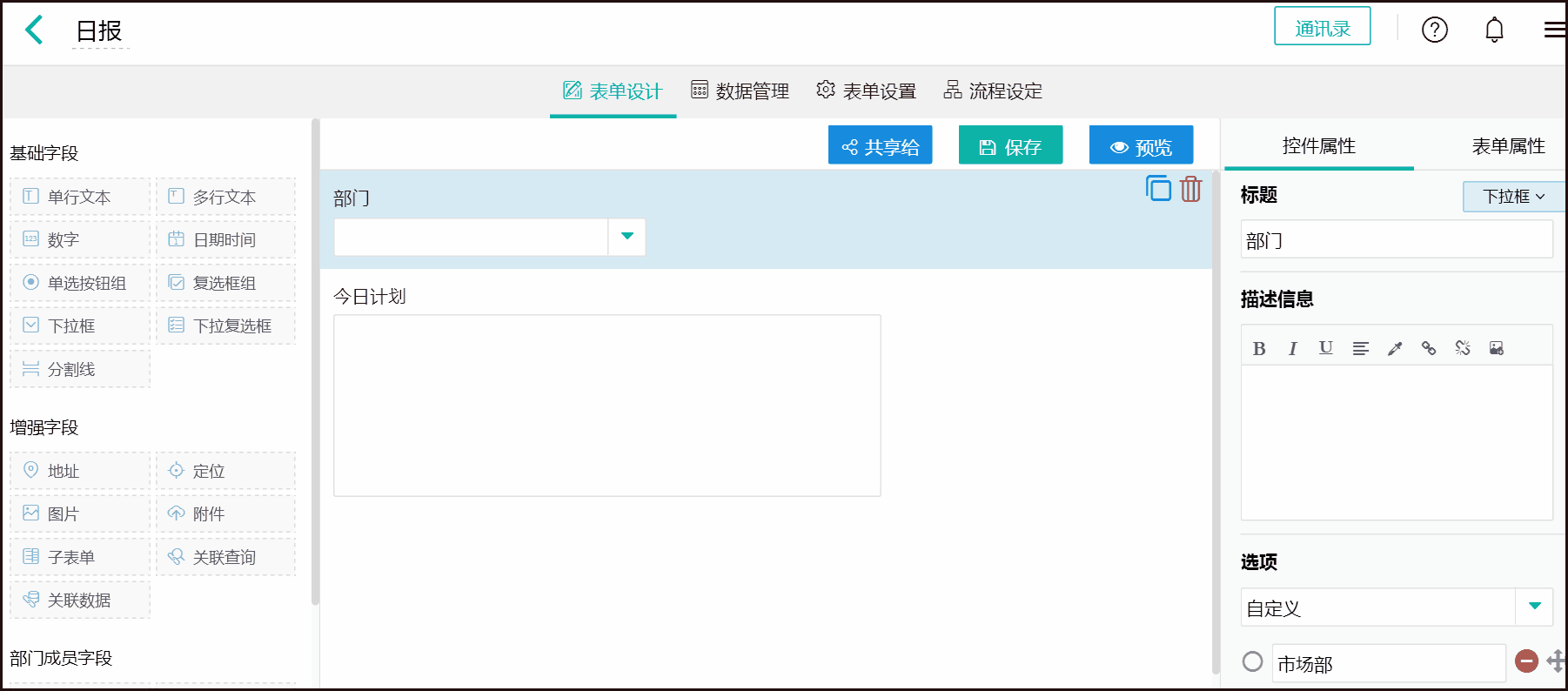Viewport: 1568px width, 691px height.
Task: Switch to 表单设计 tab
Action: [613, 91]
